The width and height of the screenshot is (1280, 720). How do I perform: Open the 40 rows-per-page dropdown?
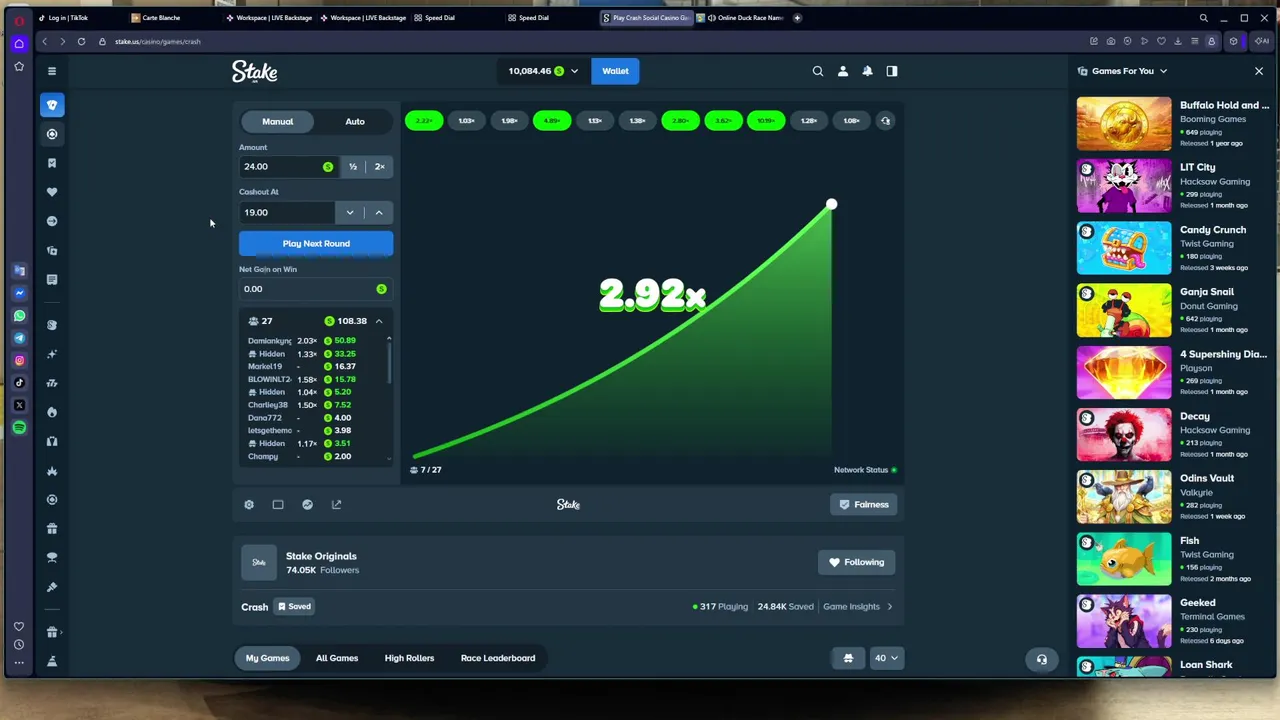tap(886, 658)
